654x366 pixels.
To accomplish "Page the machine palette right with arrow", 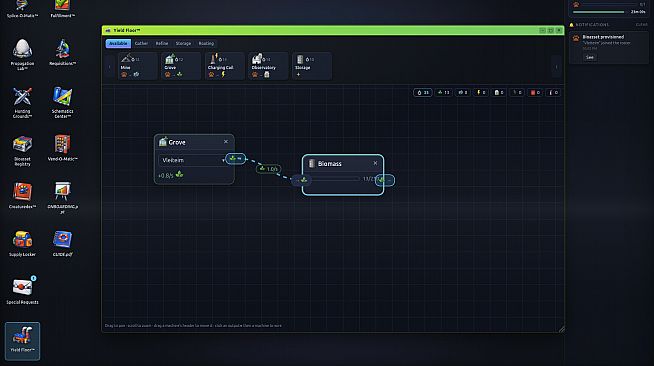I will 556,67.
